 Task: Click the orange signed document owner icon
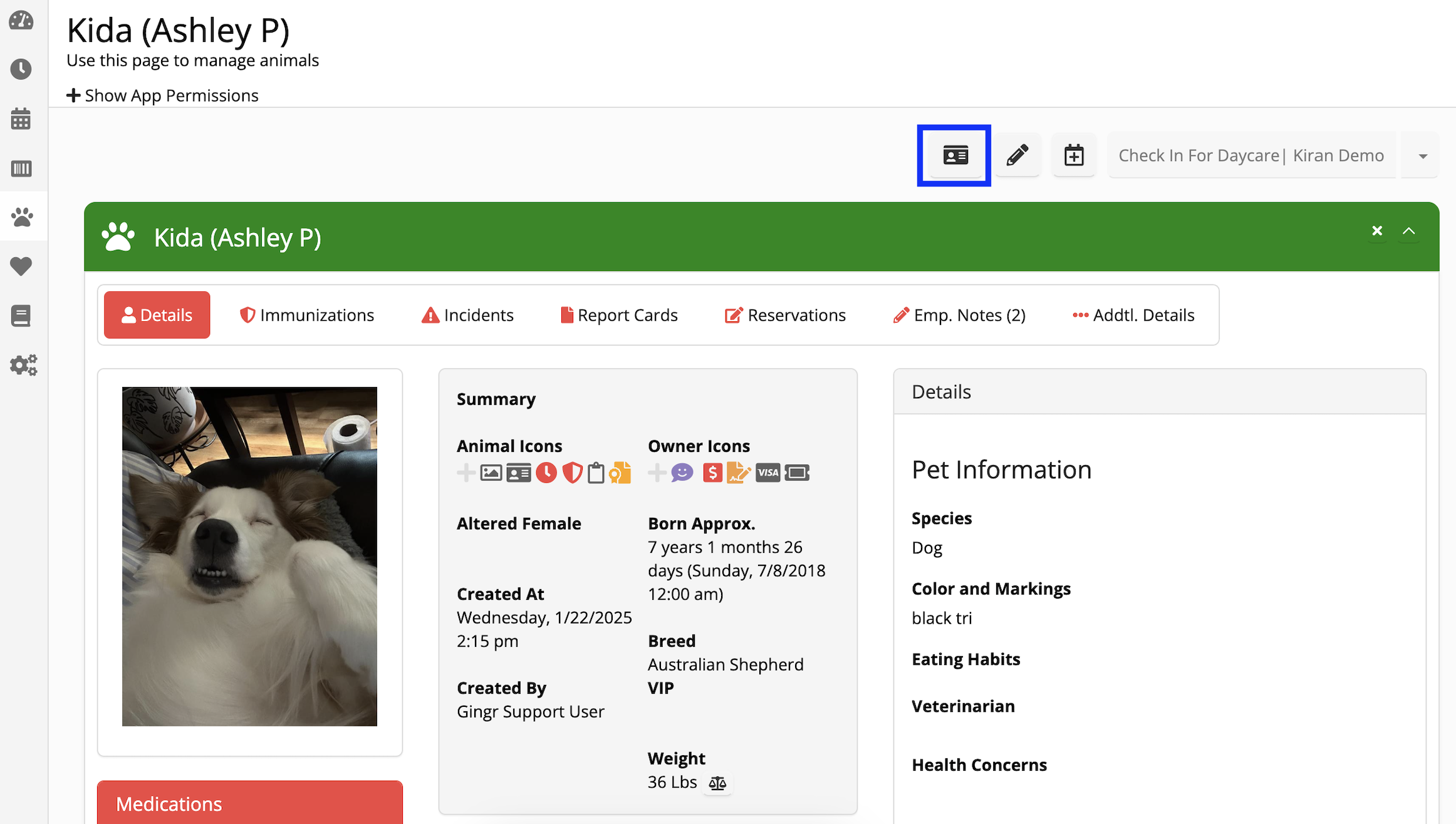[x=739, y=473]
